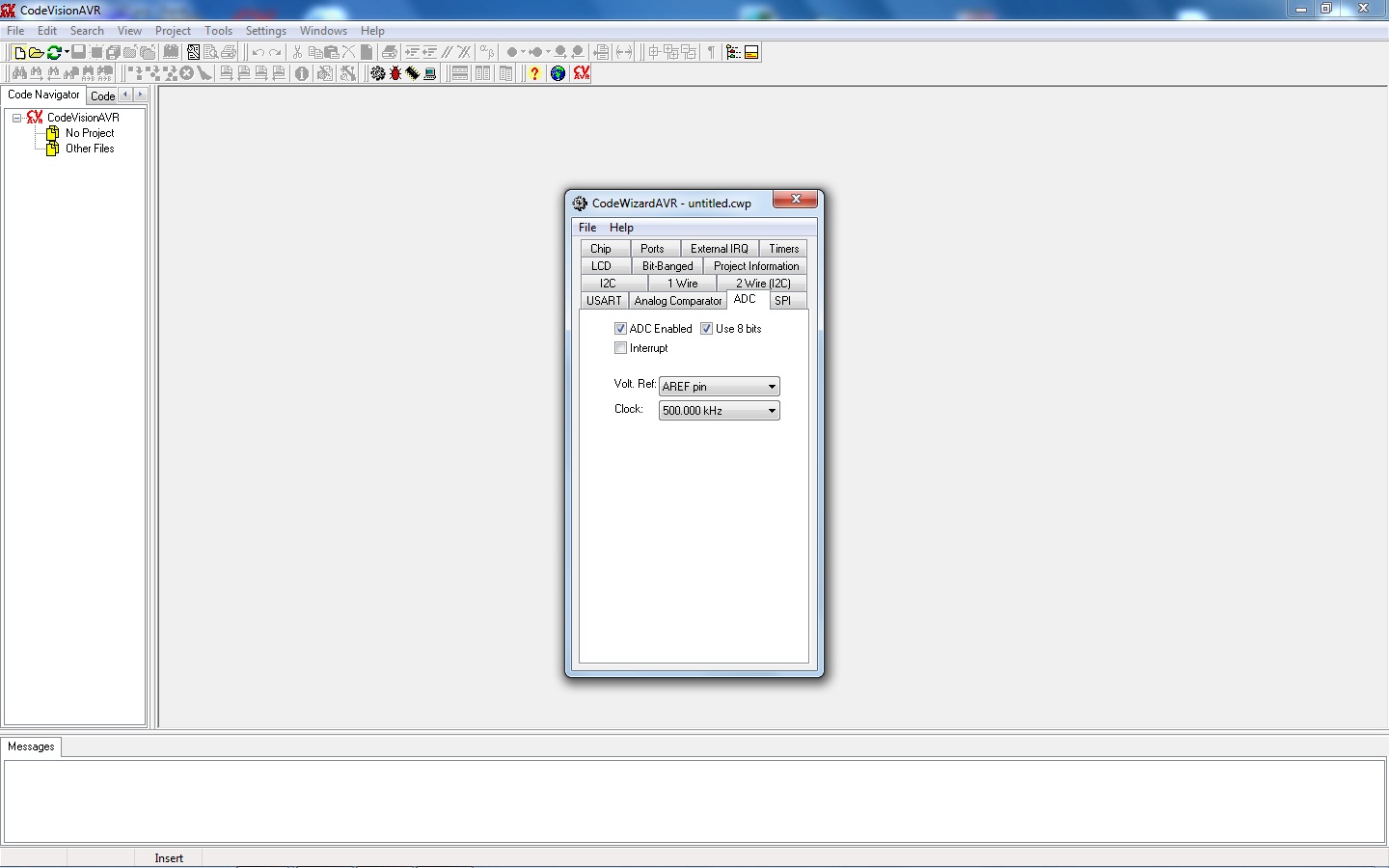Click the stop build X icon
Image resolution: width=1389 pixels, height=868 pixels.
click(x=186, y=73)
